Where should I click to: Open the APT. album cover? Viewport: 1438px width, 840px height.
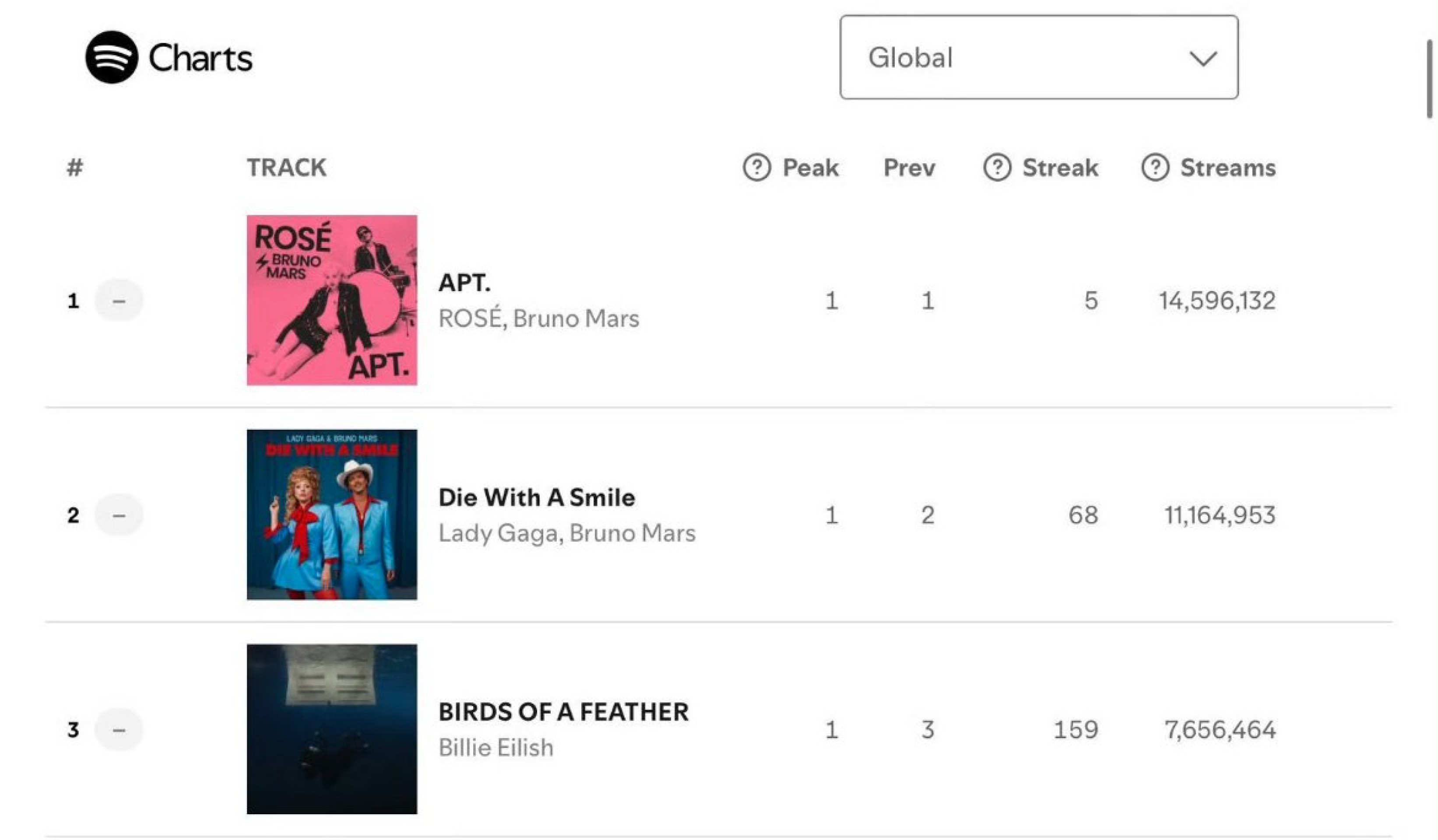click(x=331, y=301)
